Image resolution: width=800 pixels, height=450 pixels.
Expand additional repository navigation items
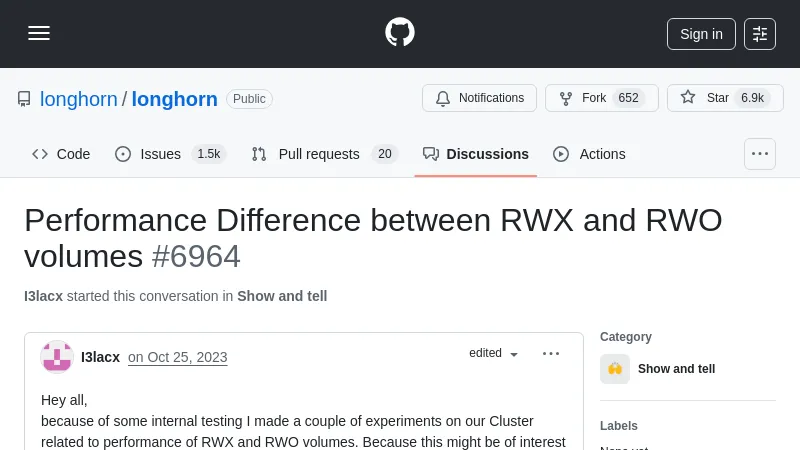point(759,154)
